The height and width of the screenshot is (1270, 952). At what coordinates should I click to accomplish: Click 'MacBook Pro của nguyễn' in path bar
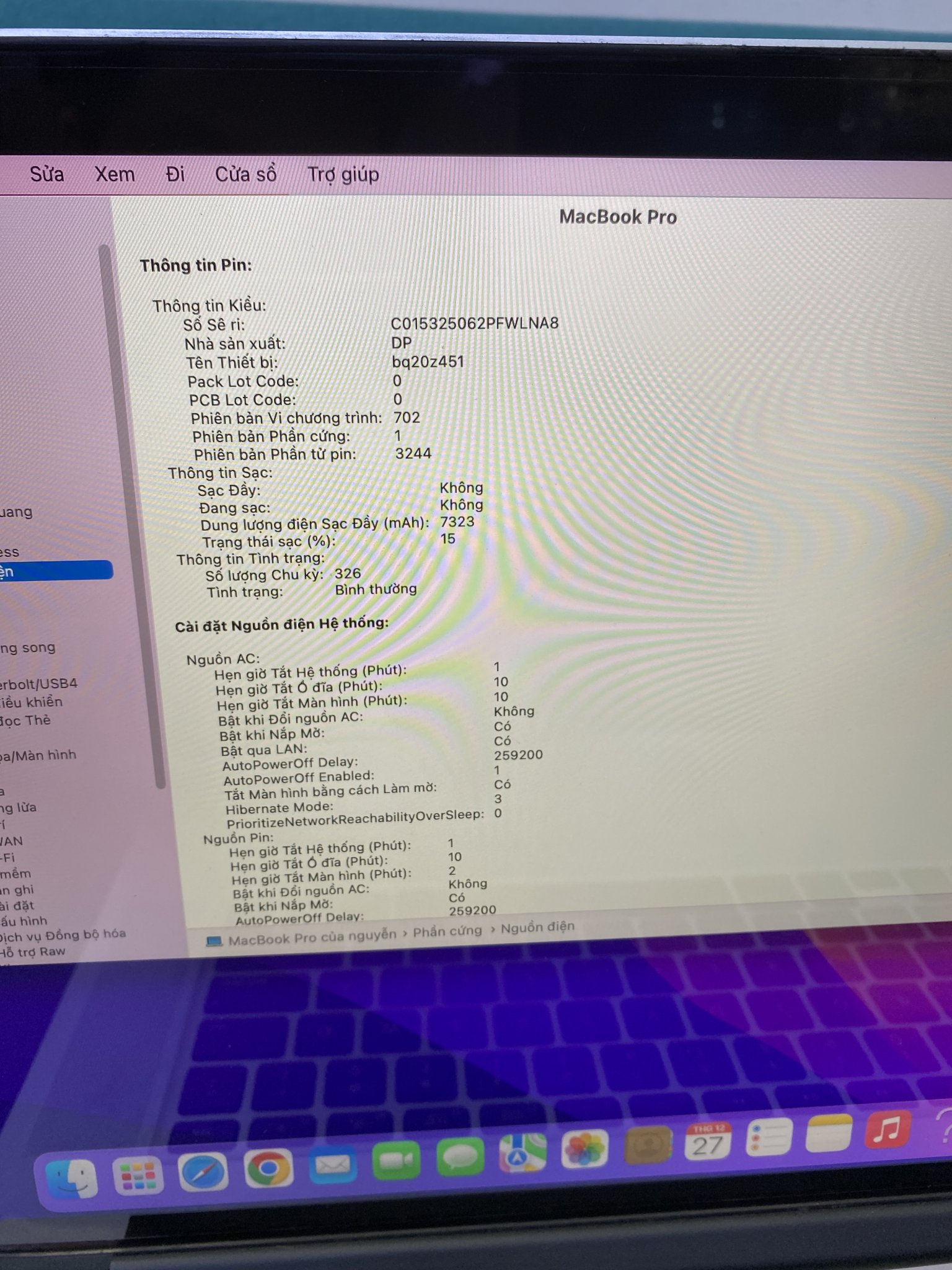click(x=312, y=937)
